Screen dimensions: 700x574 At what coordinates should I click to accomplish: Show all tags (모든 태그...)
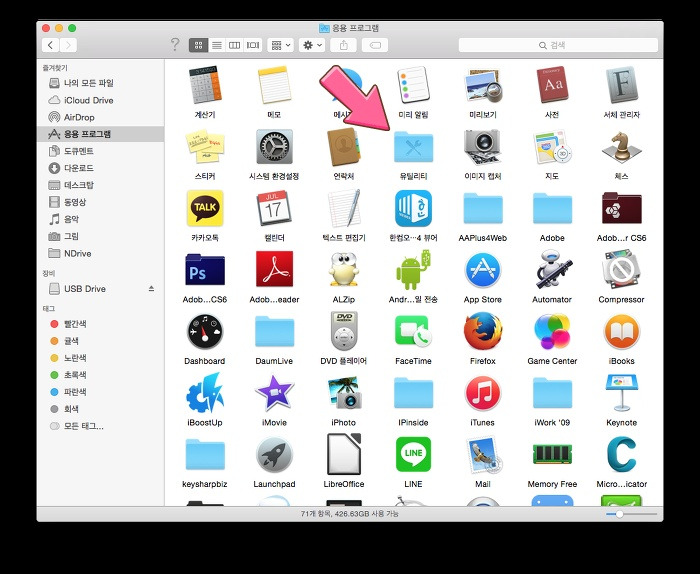(x=100, y=426)
